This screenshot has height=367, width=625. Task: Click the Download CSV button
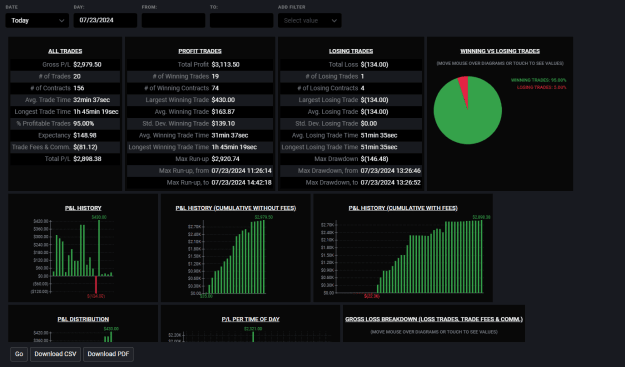[x=55, y=354]
